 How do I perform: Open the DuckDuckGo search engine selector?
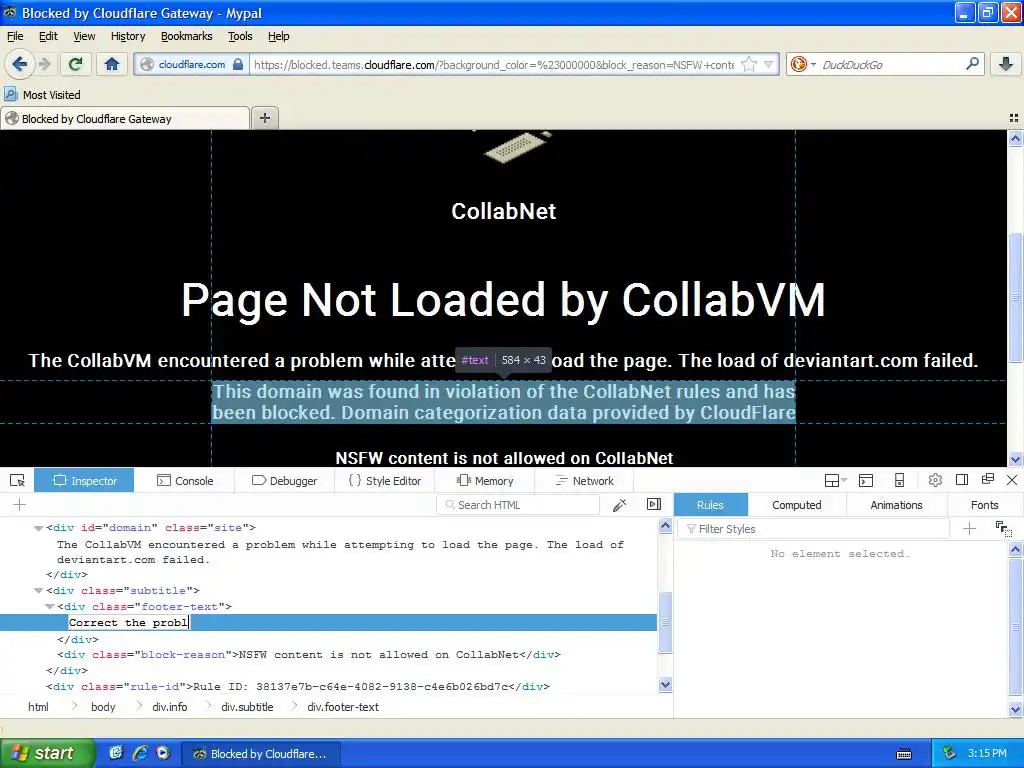tap(802, 64)
